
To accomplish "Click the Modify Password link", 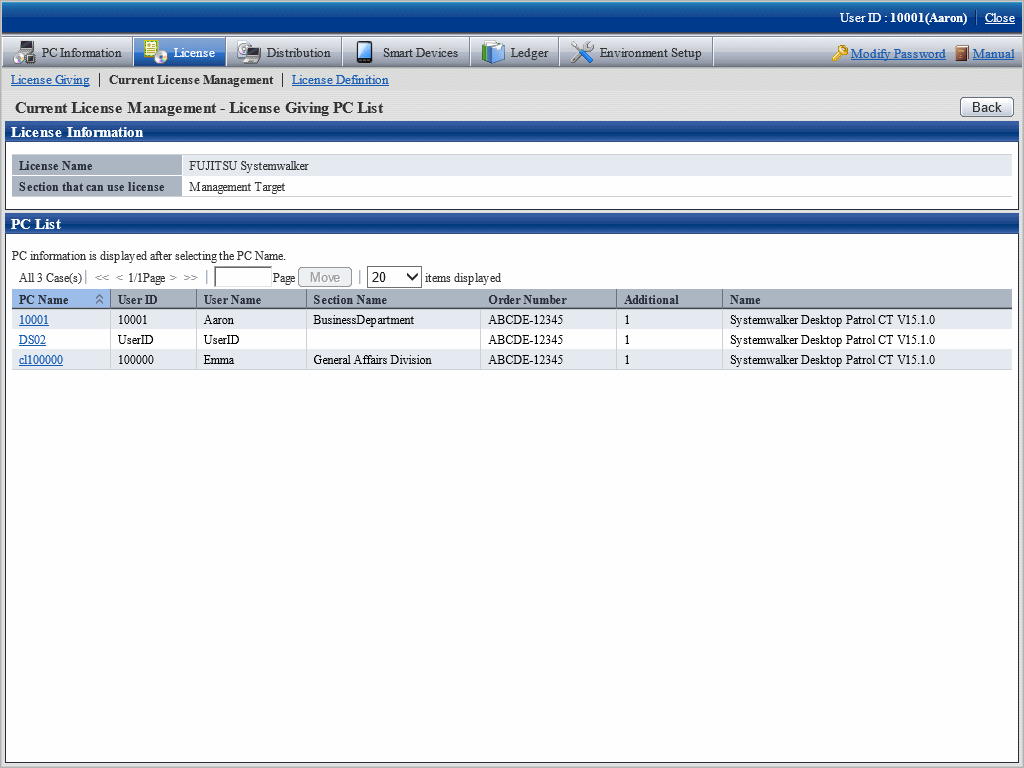I will pos(898,54).
